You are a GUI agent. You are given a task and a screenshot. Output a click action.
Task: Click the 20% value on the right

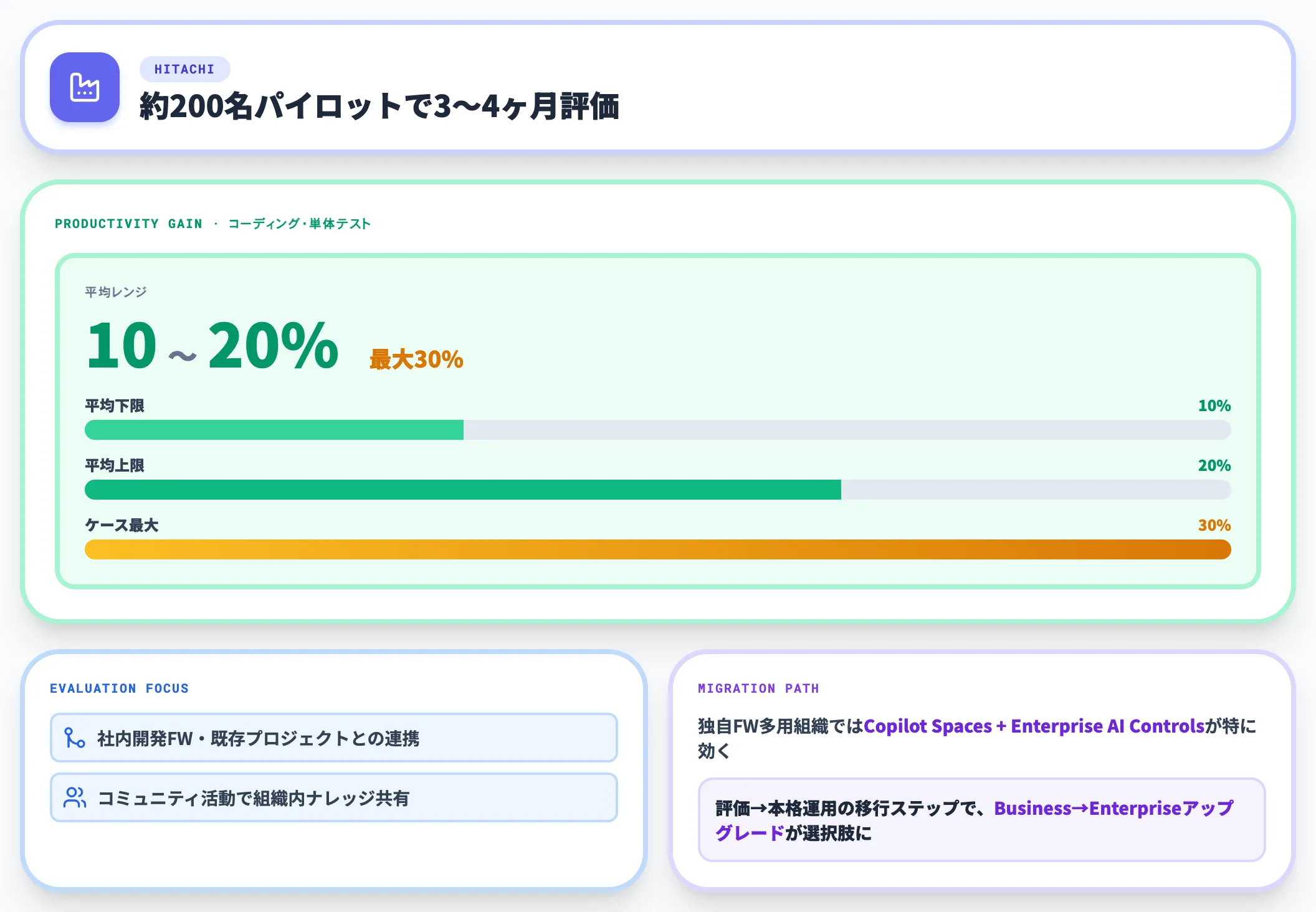coord(1214,466)
